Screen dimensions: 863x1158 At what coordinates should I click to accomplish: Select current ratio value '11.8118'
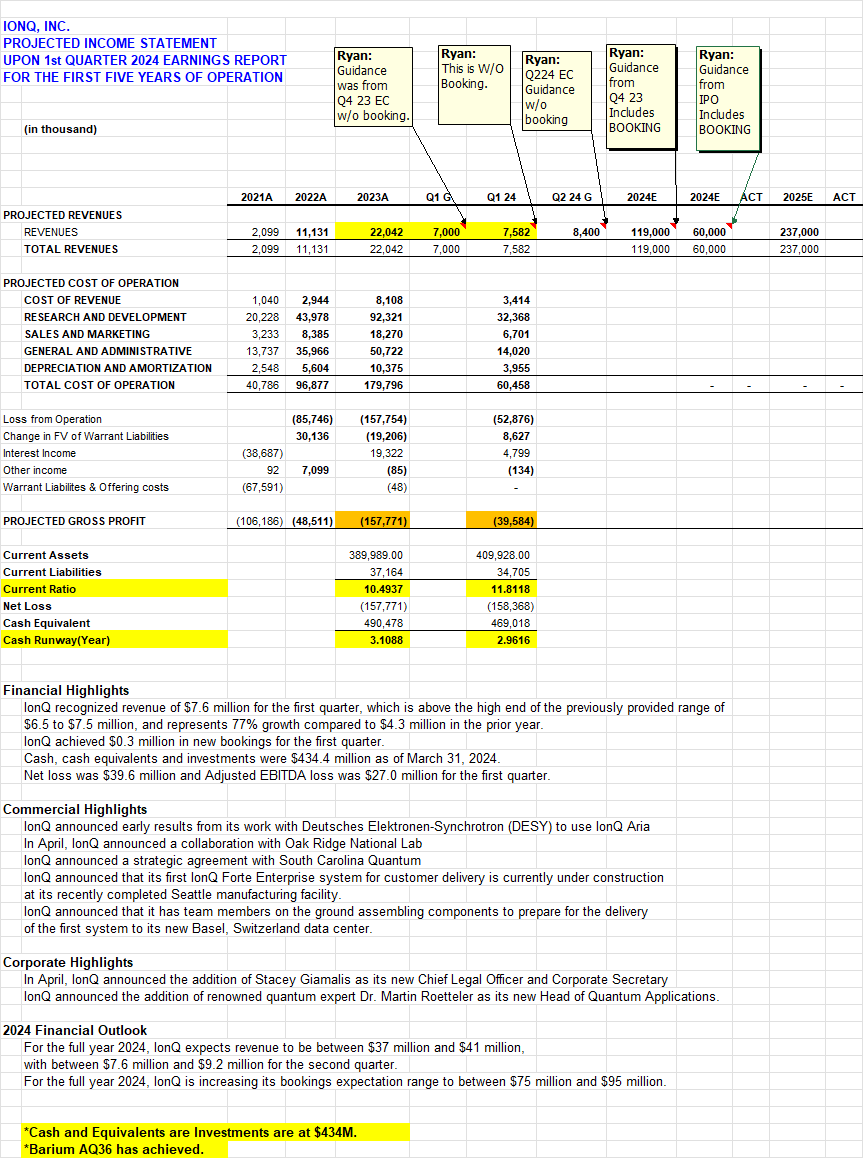click(x=501, y=589)
